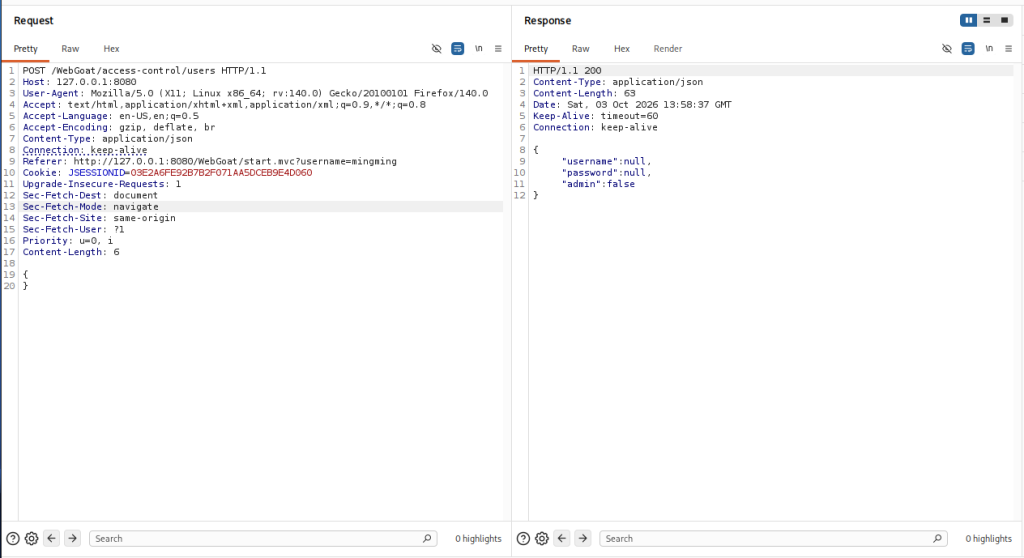
Task: Click magnifier icon in Request search
Action: [x=427, y=538]
